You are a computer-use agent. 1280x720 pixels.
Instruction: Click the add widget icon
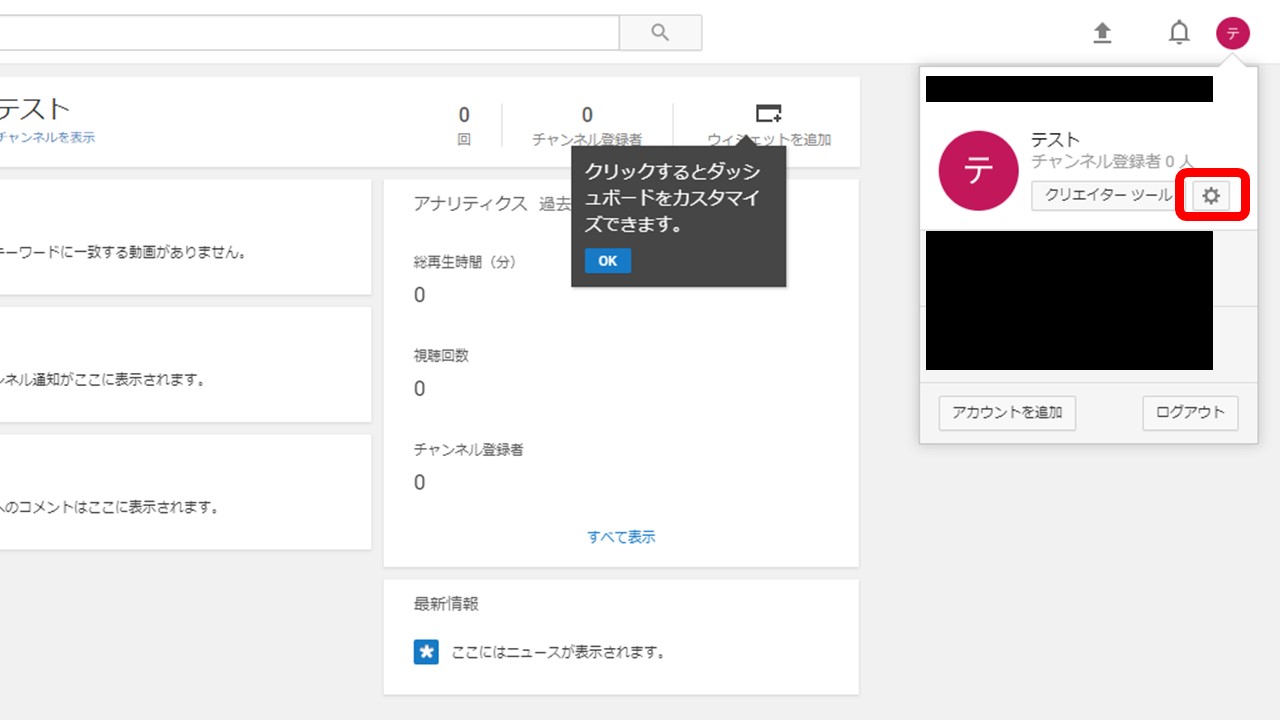click(x=768, y=113)
